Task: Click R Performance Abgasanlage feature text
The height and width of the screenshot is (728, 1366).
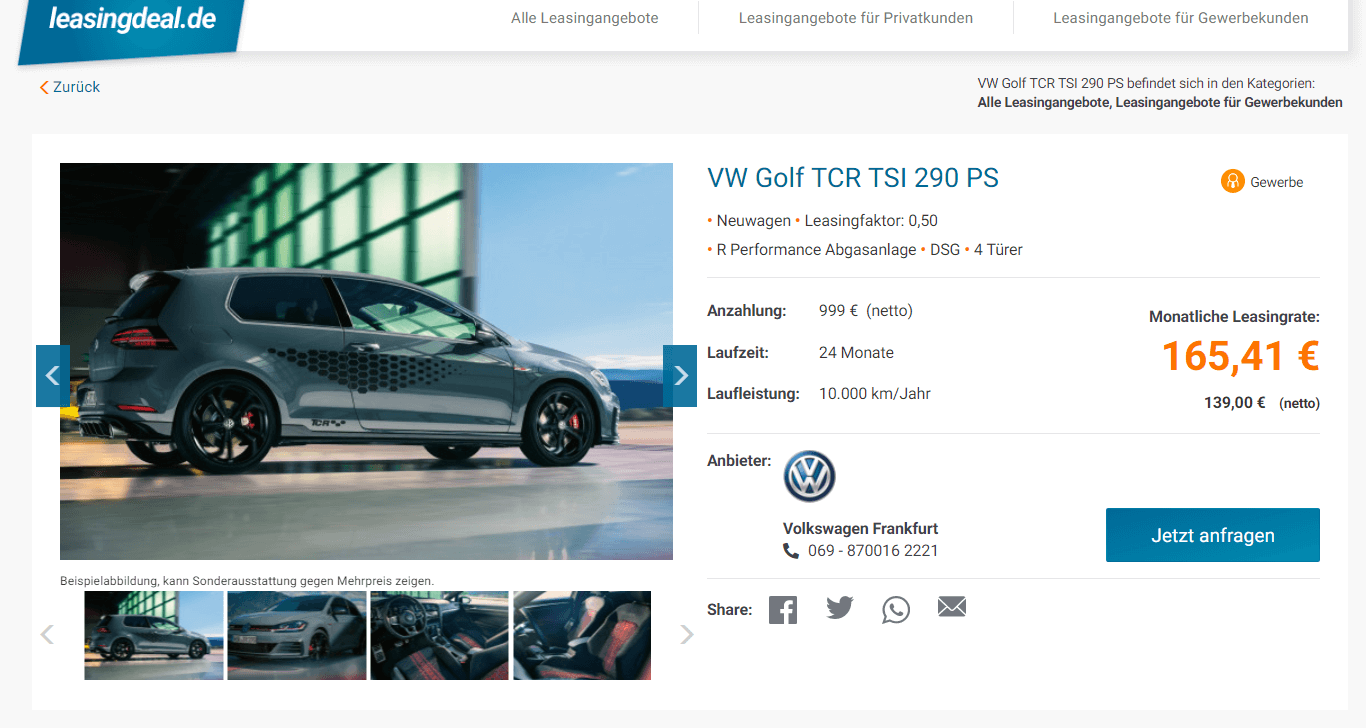Action: point(816,250)
